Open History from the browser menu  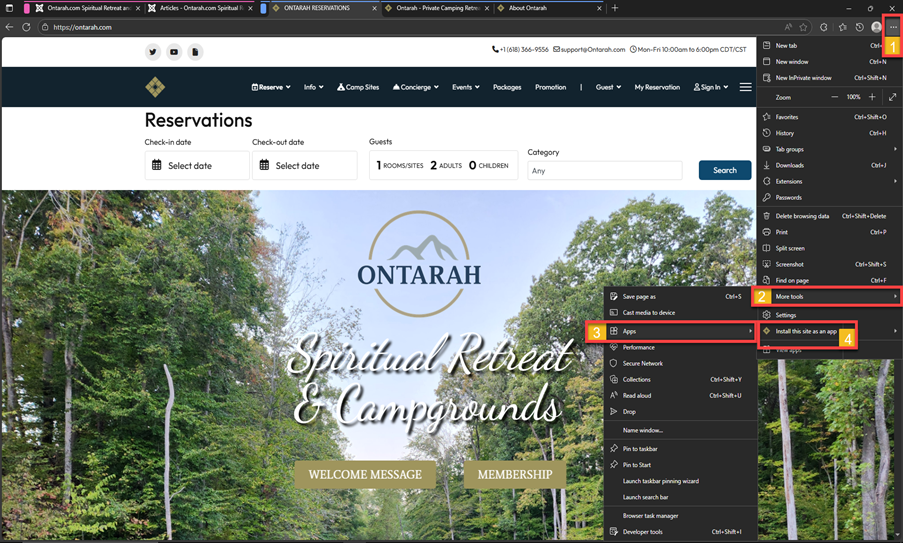click(829, 133)
